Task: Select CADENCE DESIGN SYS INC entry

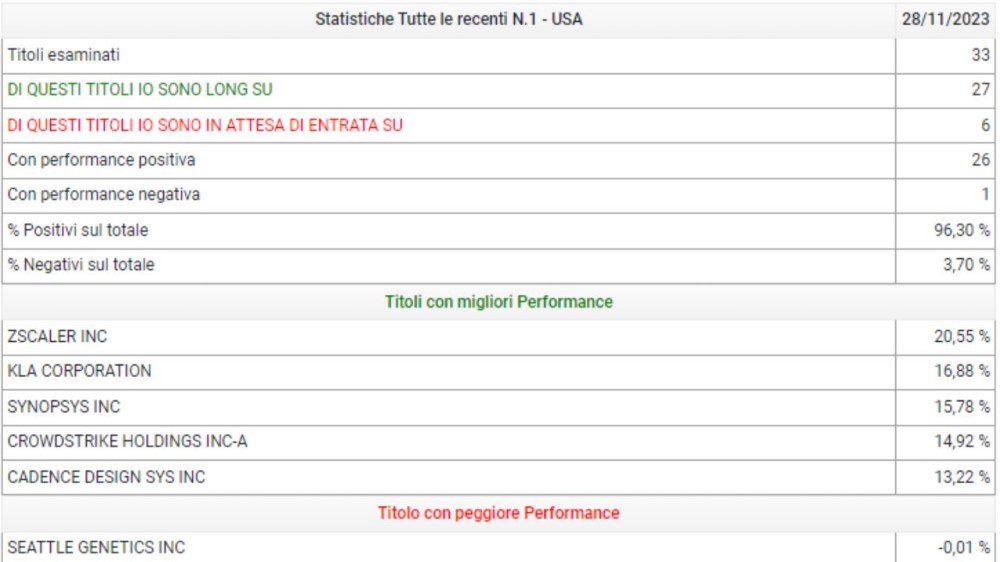Action: tap(106, 477)
